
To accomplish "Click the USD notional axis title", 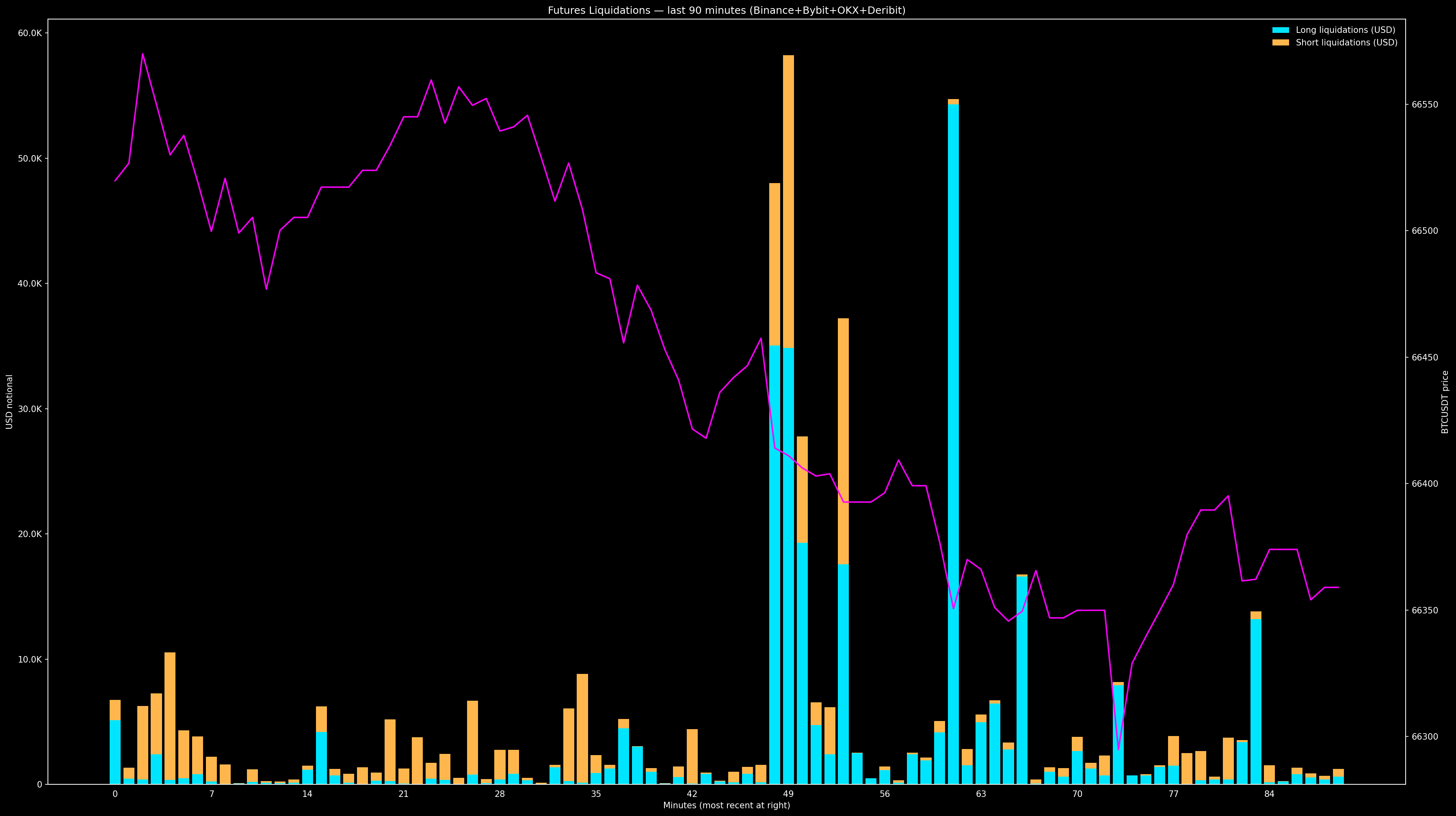I will [10, 402].
